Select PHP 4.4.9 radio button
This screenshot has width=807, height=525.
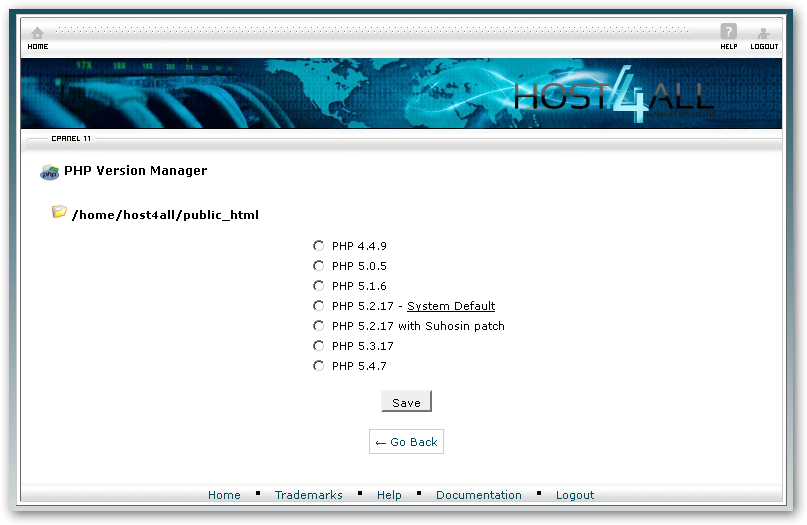pyautogui.click(x=319, y=246)
